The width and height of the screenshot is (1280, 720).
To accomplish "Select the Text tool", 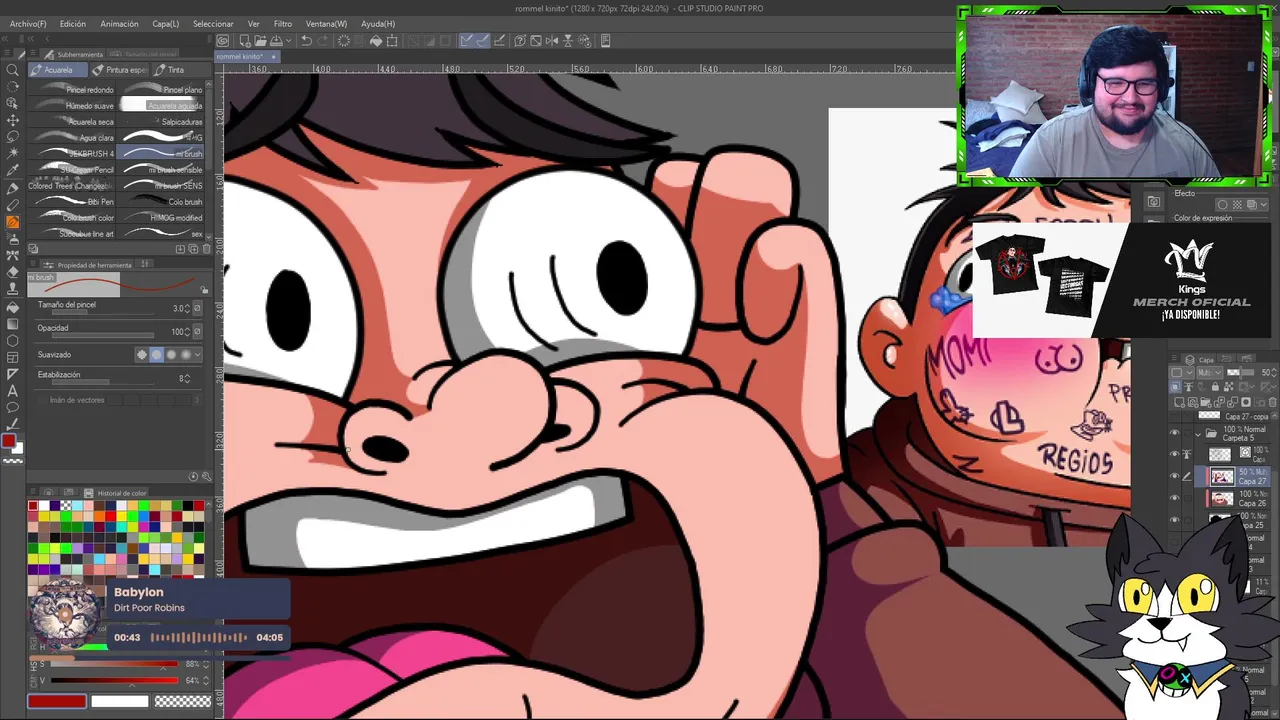I will pyautogui.click(x=12, y=391).
